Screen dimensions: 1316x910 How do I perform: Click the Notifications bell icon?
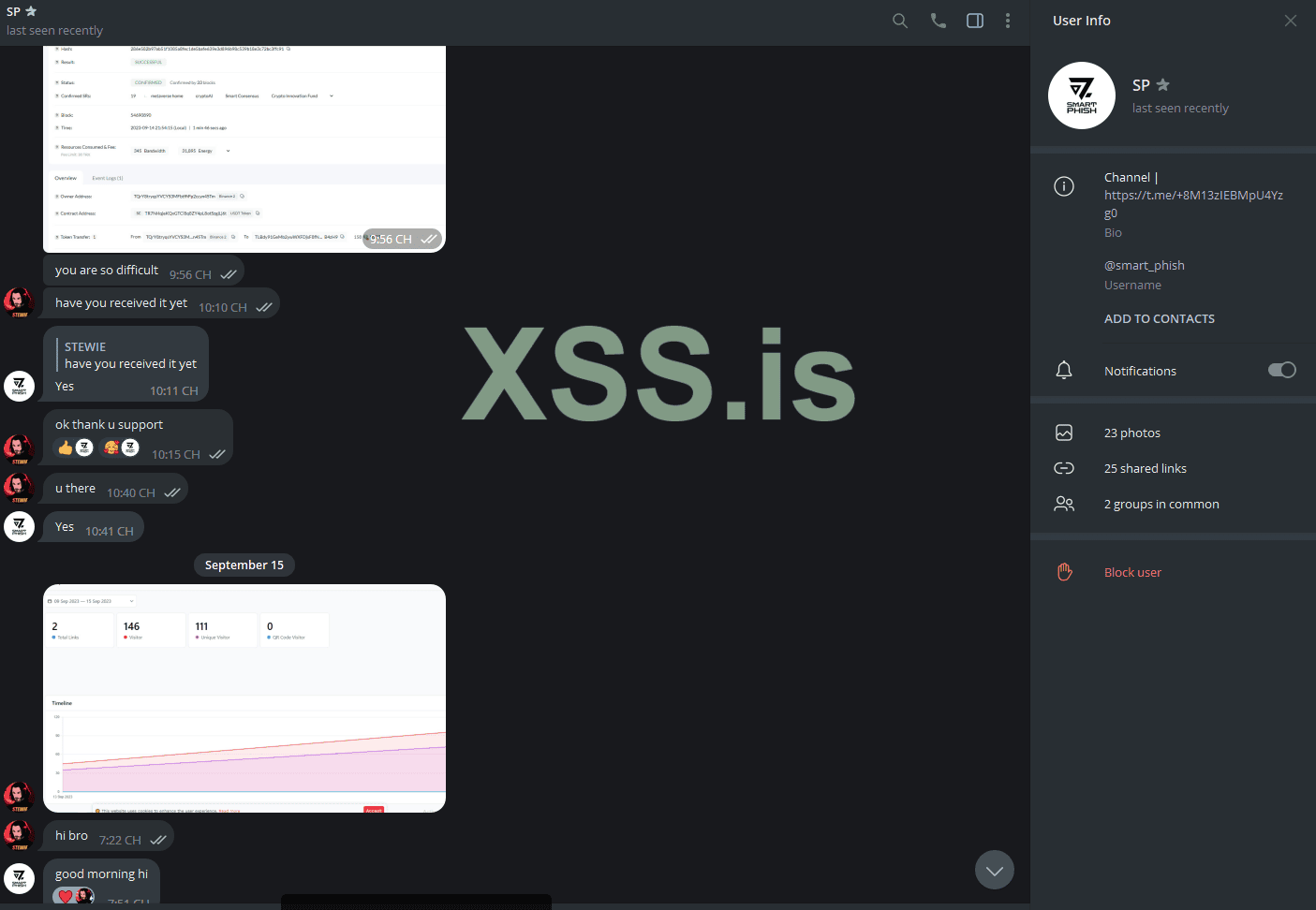(x=1064, y=371)
